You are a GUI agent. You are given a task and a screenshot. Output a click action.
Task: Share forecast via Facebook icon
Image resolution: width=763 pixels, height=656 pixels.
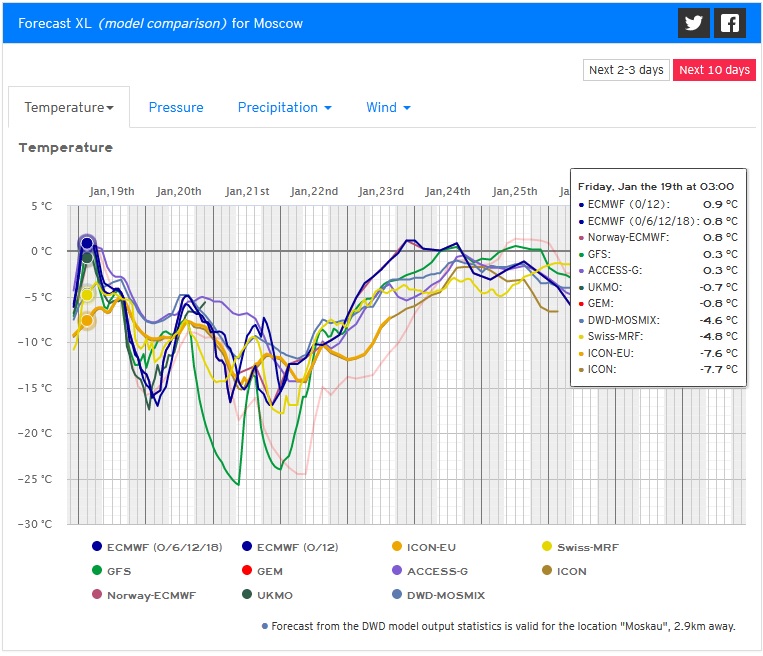click(730, 23)
